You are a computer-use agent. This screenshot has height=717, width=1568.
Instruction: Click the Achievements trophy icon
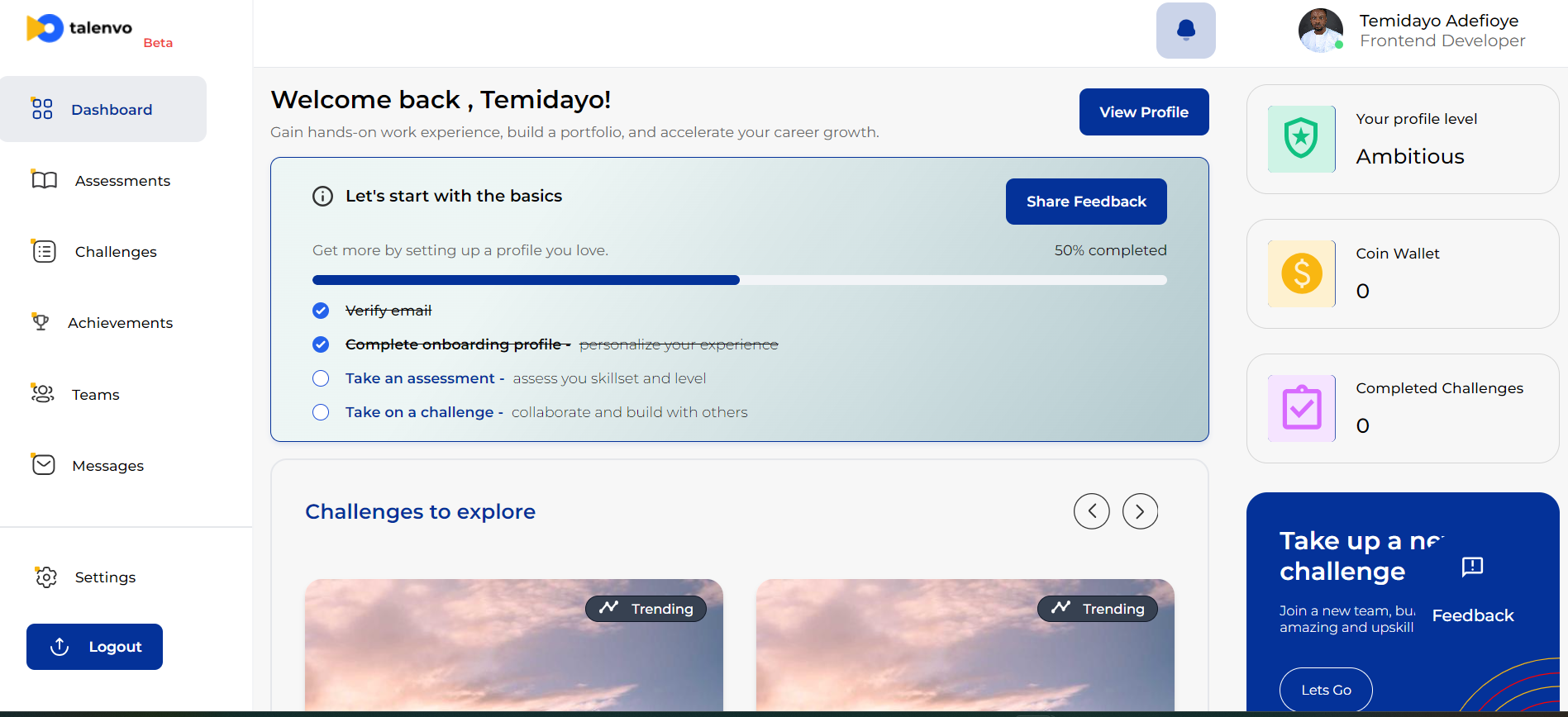(40, 322)
